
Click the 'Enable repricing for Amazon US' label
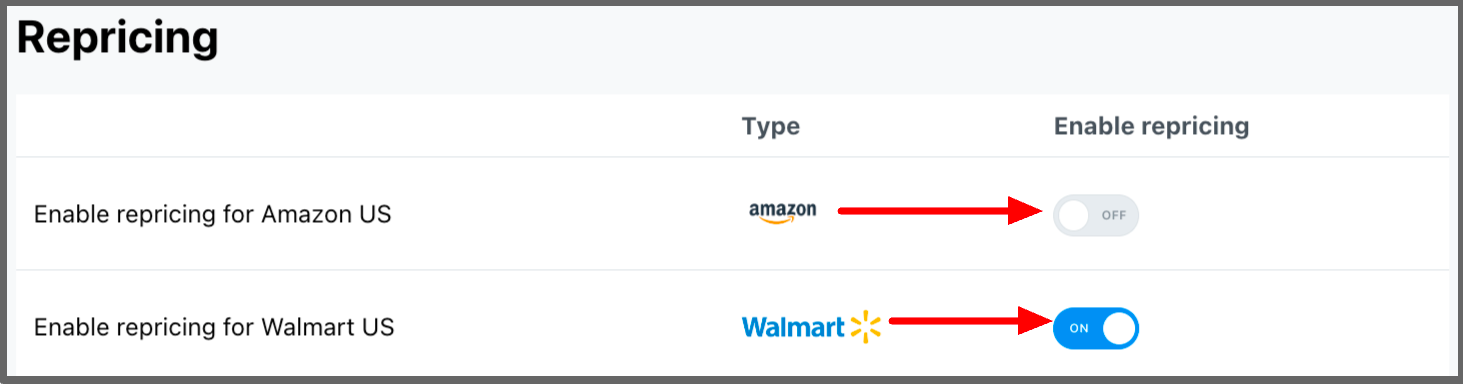point(212,214)
